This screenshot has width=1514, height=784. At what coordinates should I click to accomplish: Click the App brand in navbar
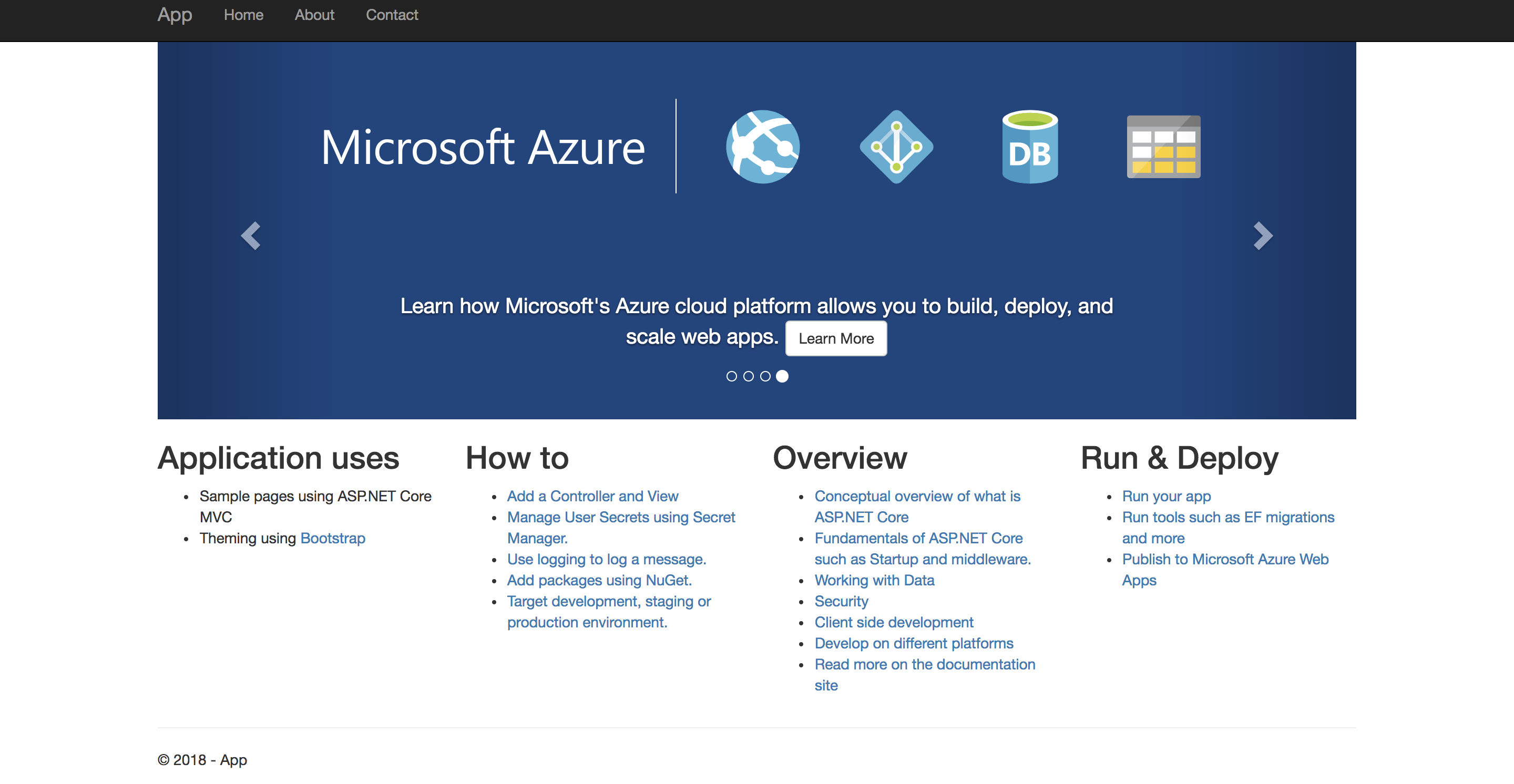175,15
